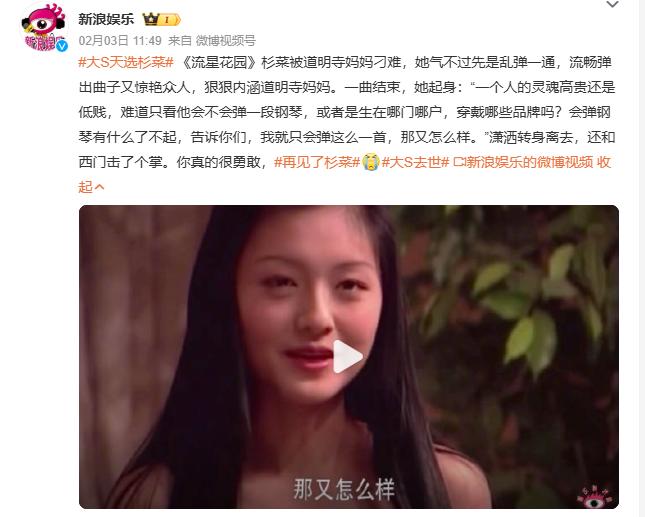Open the 新浪娱乐 username link
This screenshot has height=517, width=645.
(x=106, y=19)
